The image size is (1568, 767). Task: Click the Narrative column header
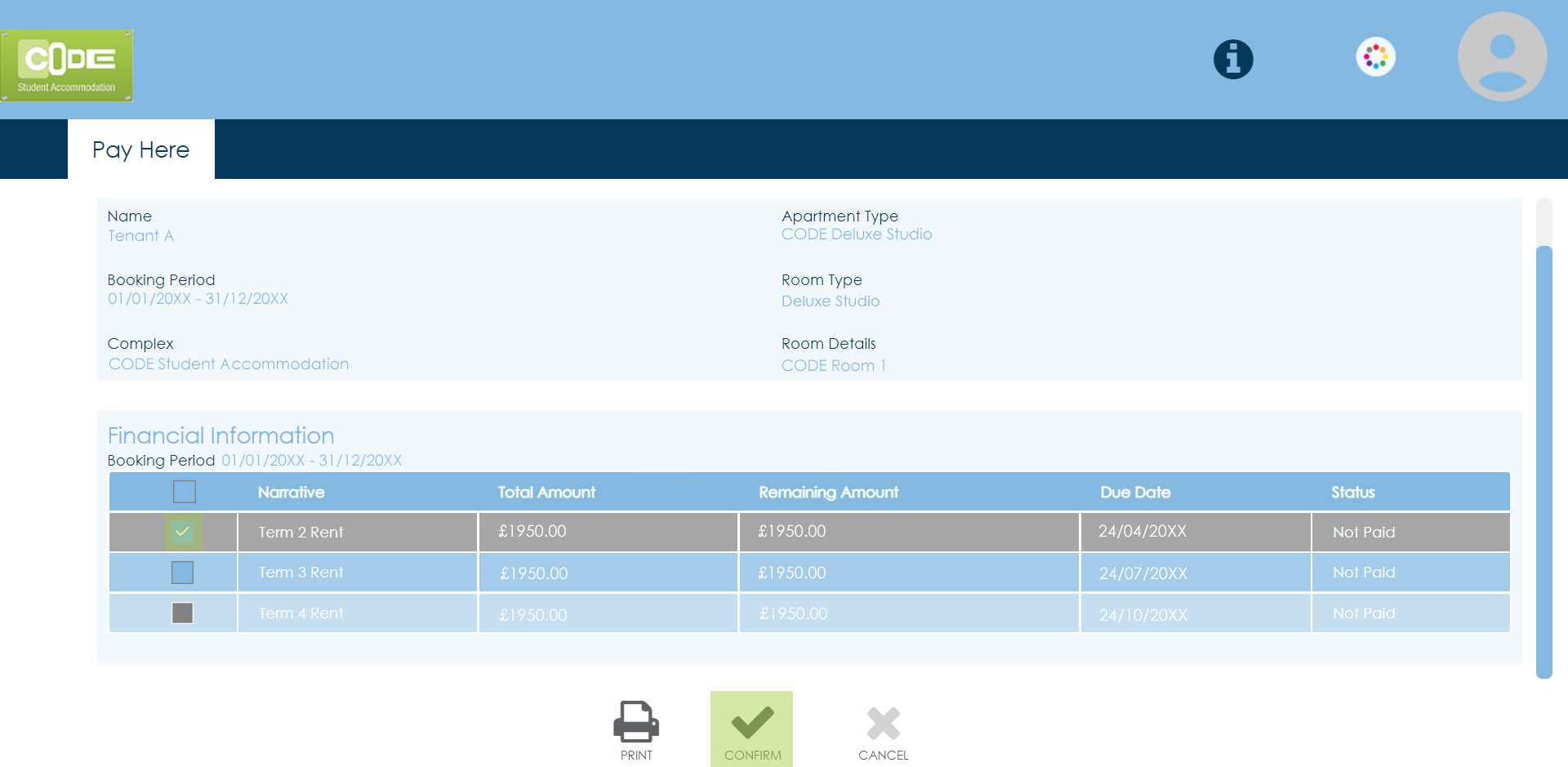pyautogui.click(x=292, y=493)
